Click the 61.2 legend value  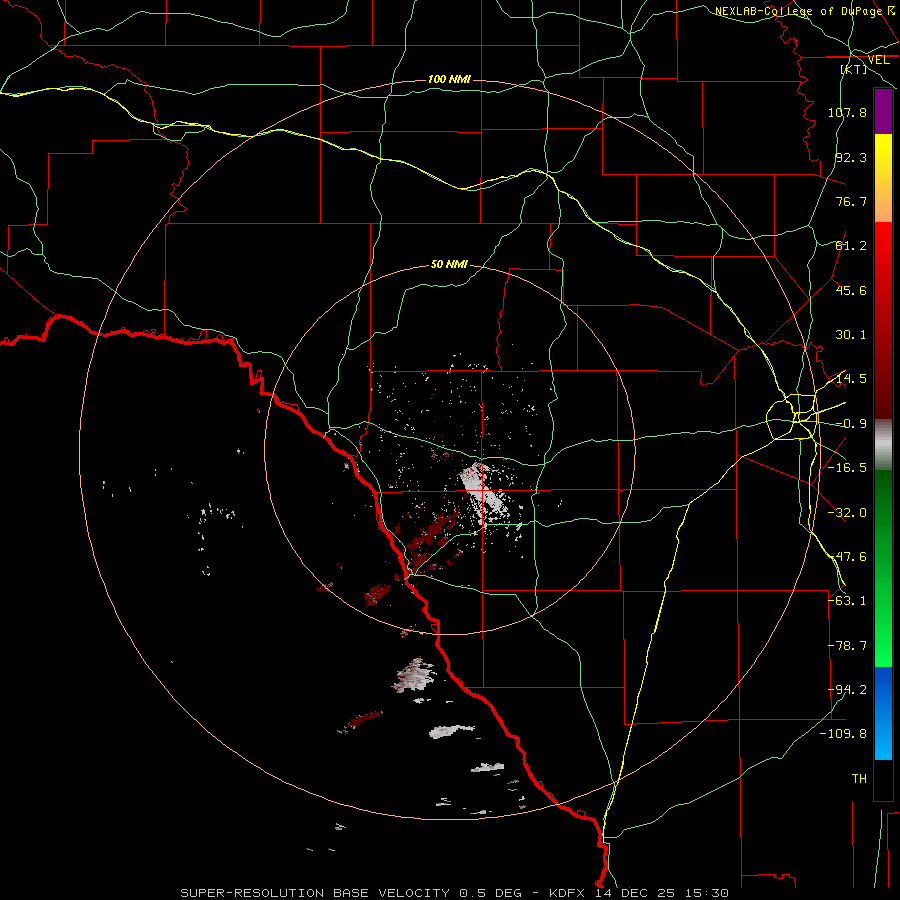pyautogui.click(x=851, y=246)
